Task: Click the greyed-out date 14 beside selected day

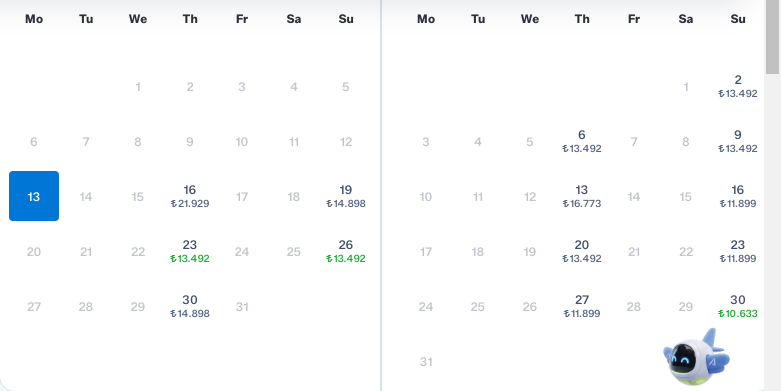Action: click(86, 197)
